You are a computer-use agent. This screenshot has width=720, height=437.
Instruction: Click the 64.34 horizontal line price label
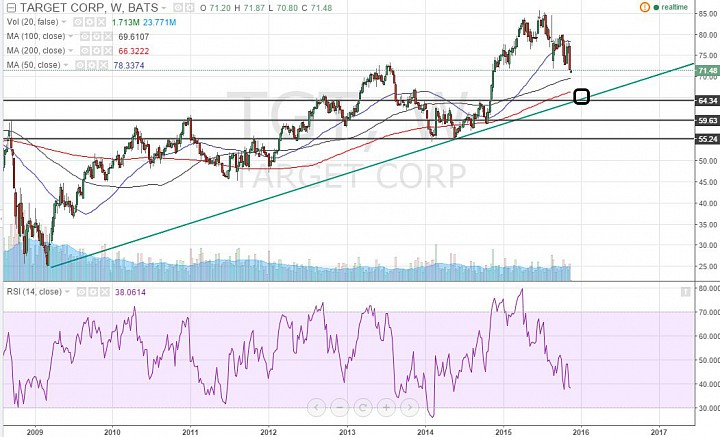point(707,101)
